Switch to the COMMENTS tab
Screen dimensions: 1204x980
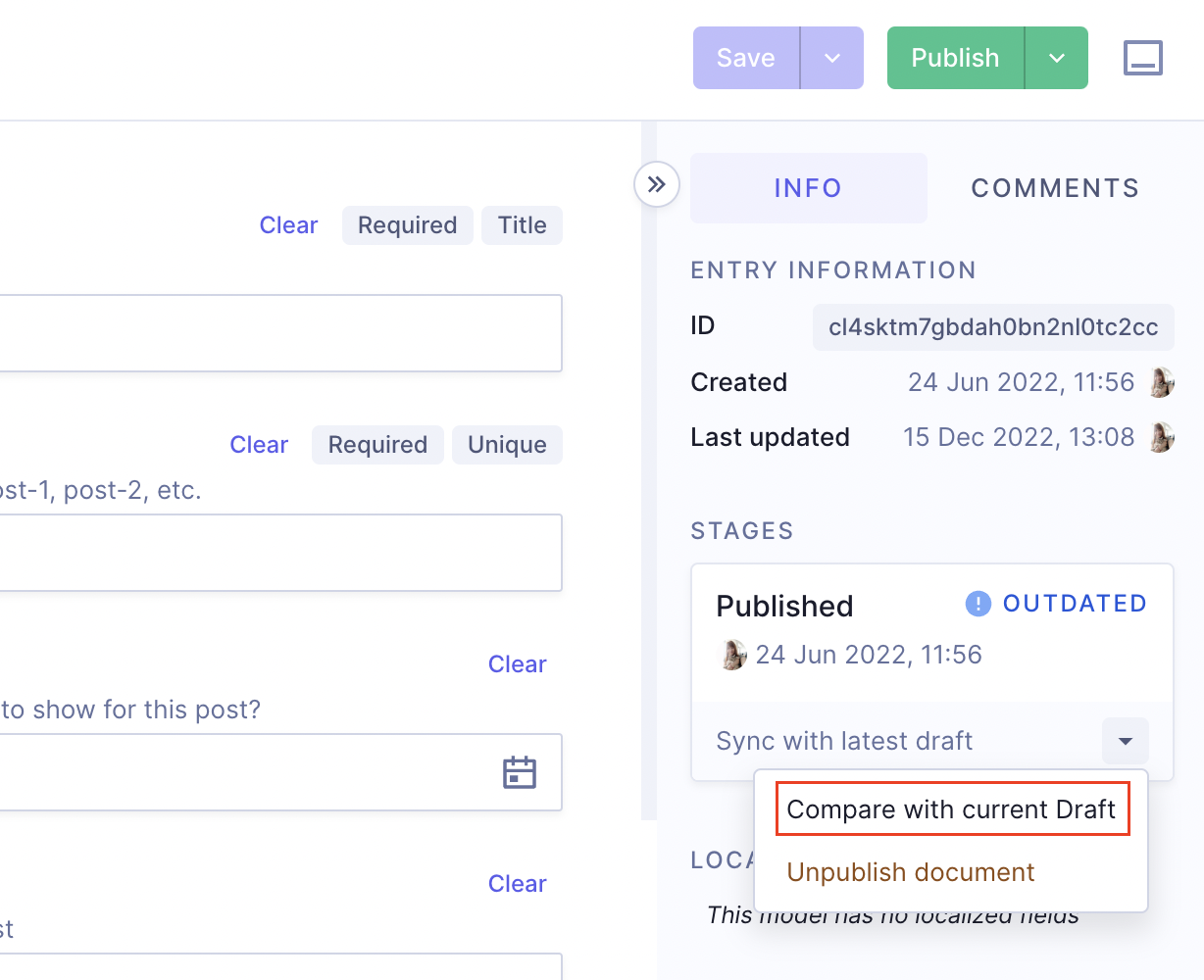pyautogui.click(x=1055, y=188)
